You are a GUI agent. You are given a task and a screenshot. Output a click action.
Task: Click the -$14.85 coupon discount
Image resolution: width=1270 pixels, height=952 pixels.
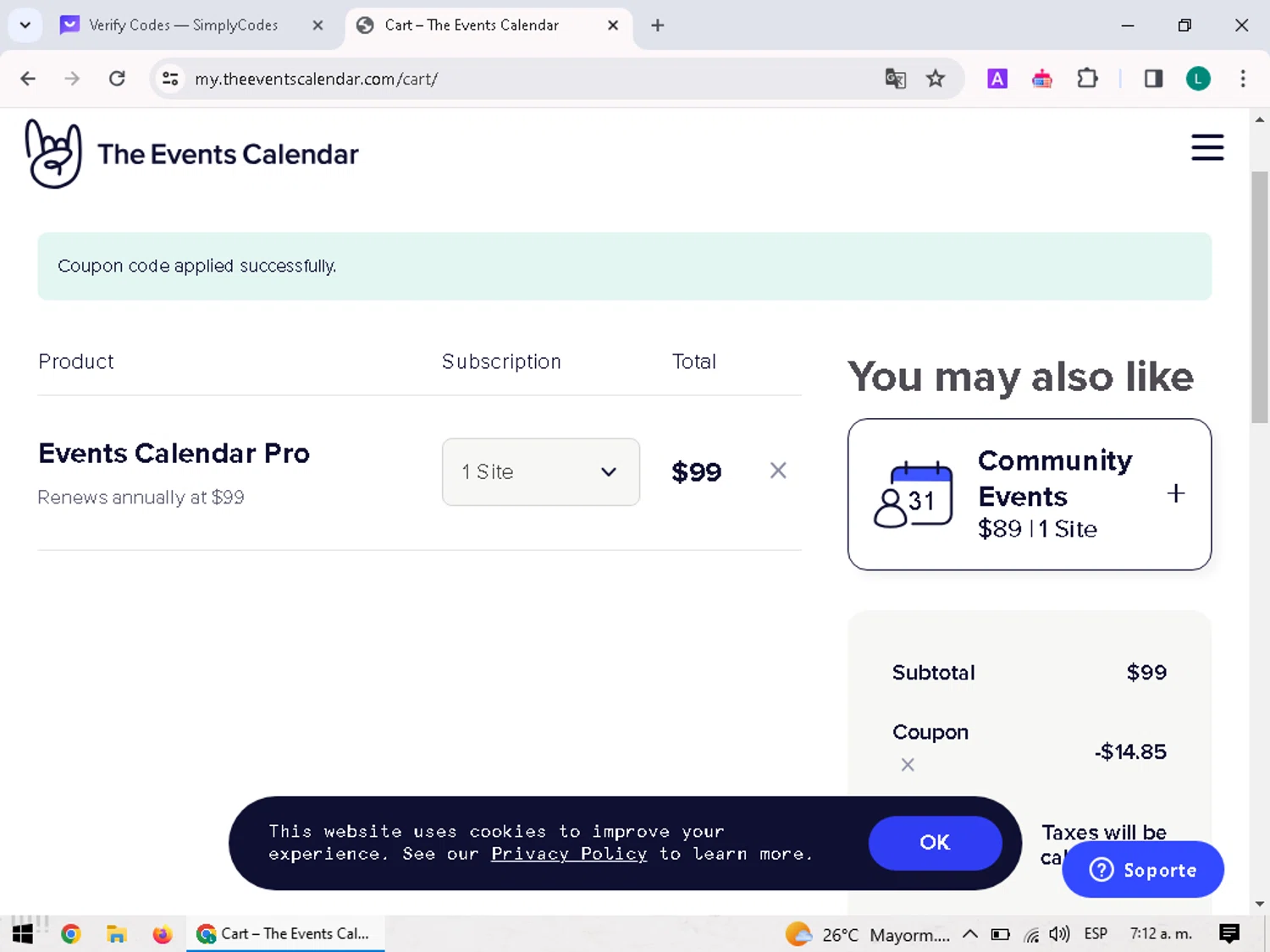tap(1130, 751)
